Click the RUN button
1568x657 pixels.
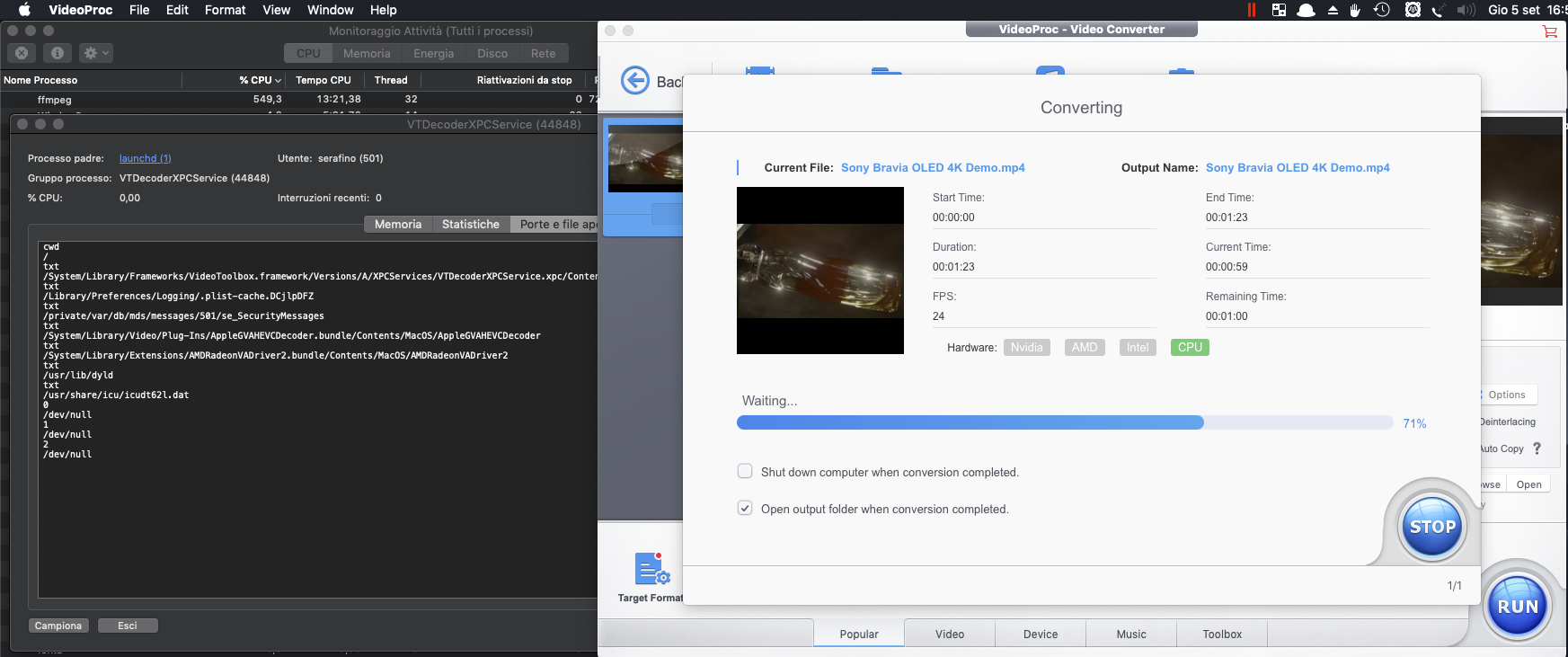point(1518,607)
